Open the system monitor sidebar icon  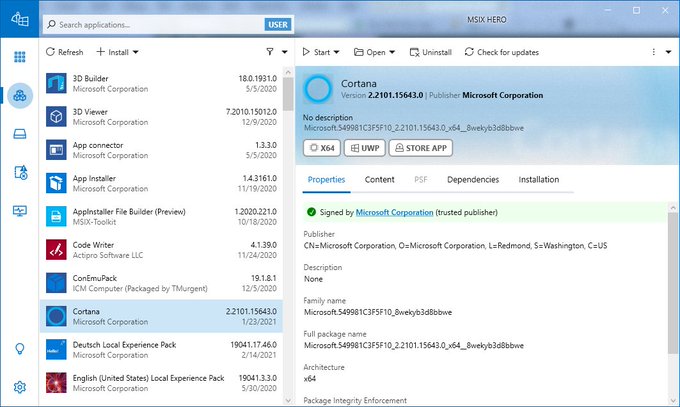click(x=20, y=211)
